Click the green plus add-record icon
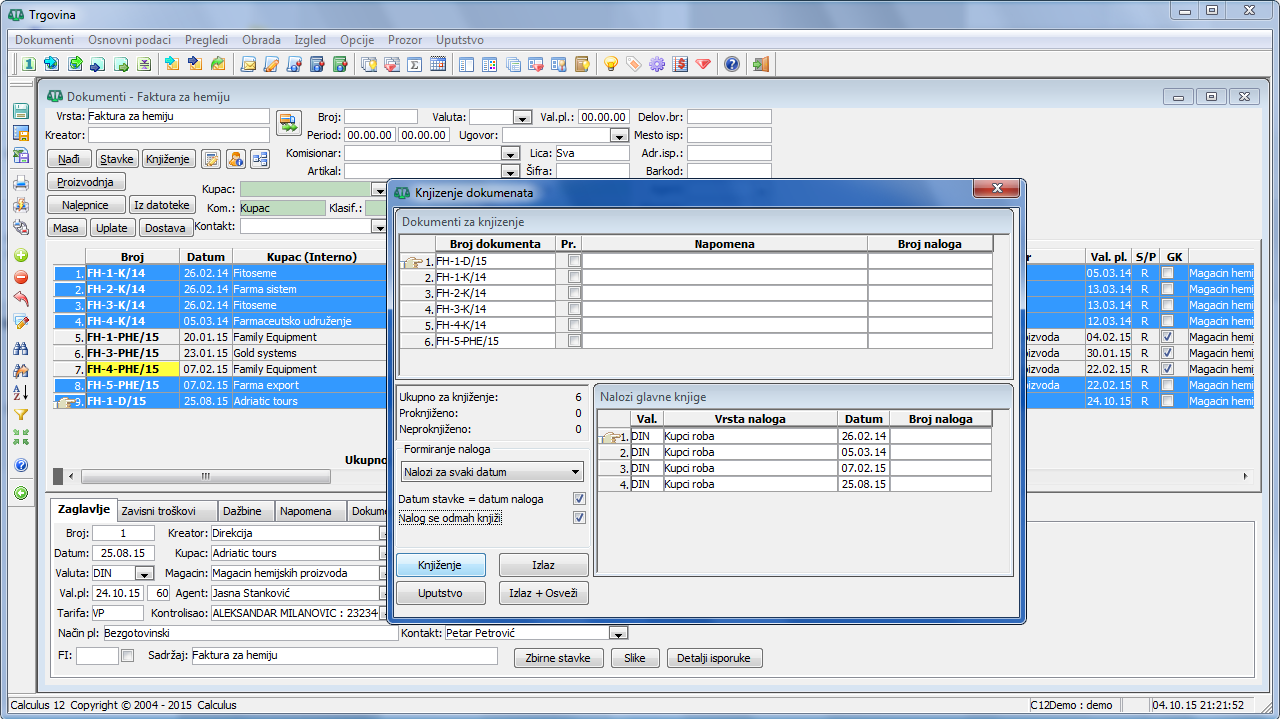 (21, 255)
